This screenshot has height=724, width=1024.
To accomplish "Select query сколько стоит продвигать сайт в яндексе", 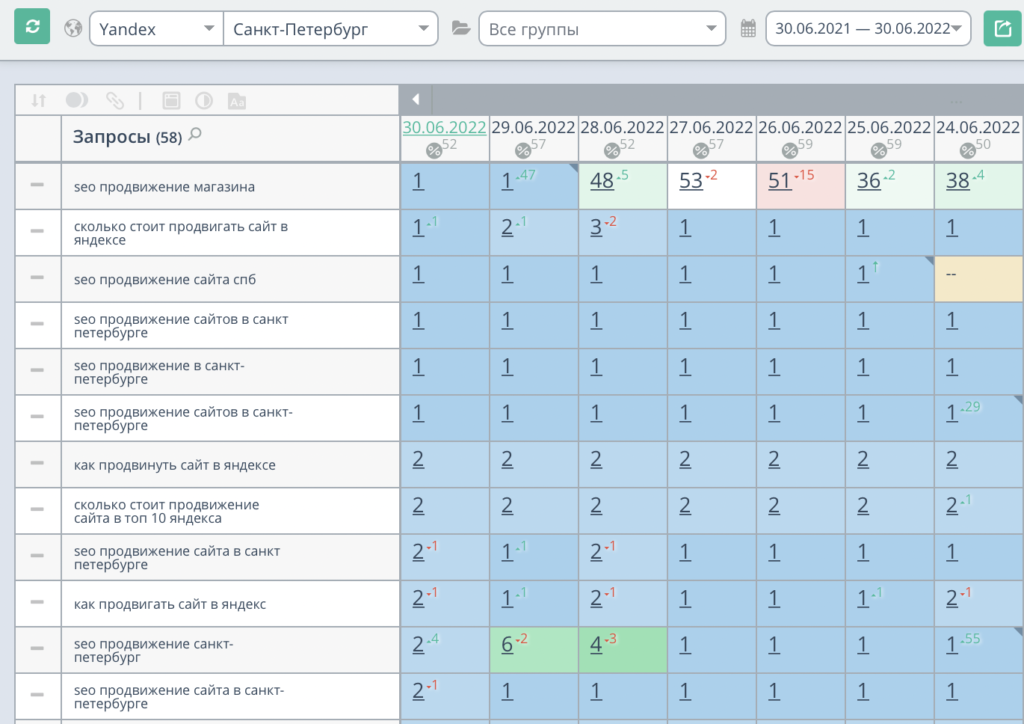I will click(x=180, y=233).
